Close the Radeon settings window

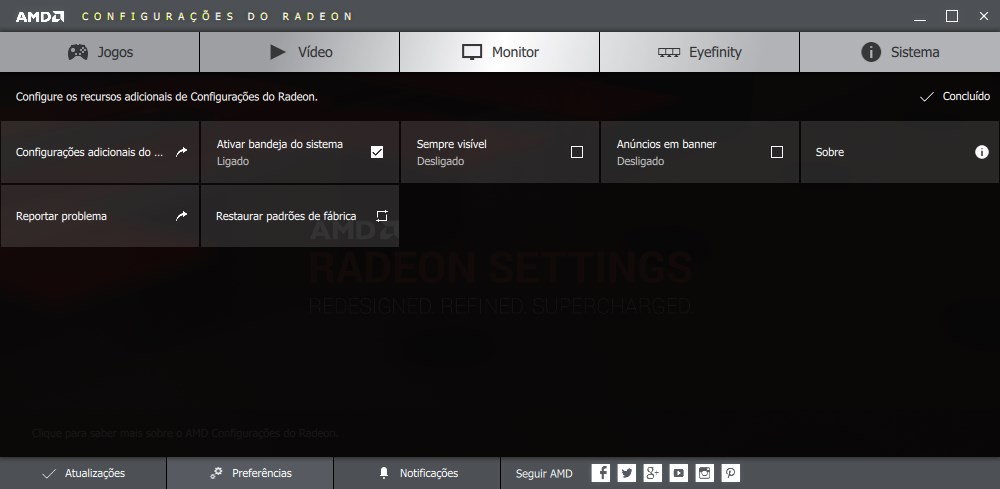click(x=983, y=17)
